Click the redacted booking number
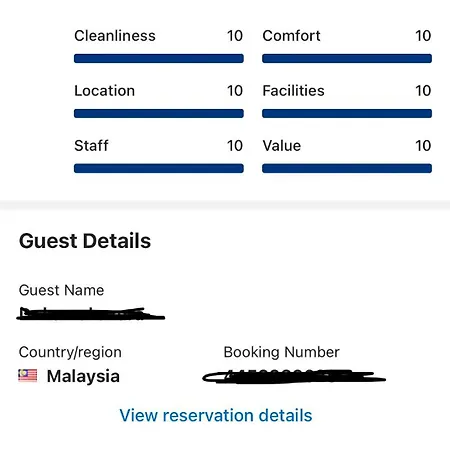 (x=294, y=377)
